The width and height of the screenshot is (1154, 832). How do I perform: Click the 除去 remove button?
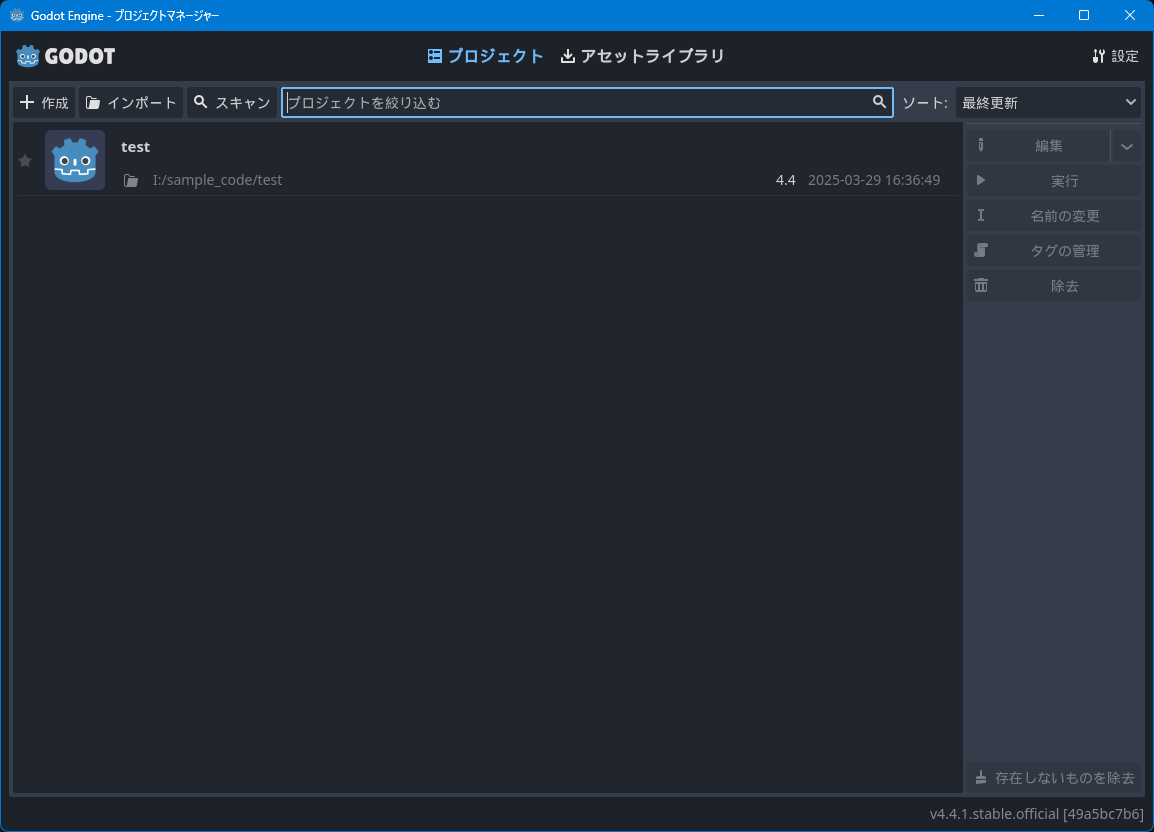1054,286
